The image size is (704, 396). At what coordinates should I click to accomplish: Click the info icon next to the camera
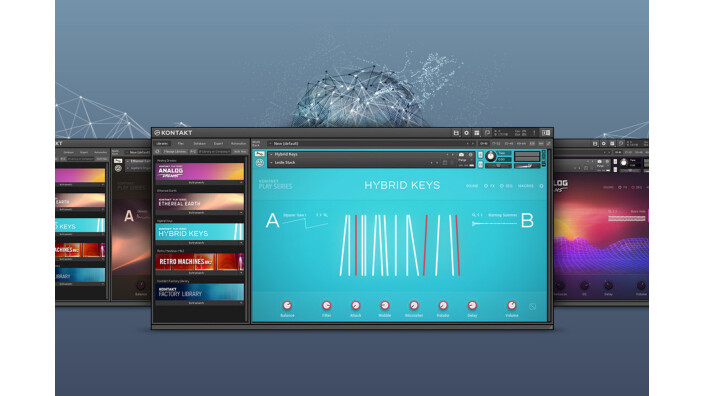point(471,154)
